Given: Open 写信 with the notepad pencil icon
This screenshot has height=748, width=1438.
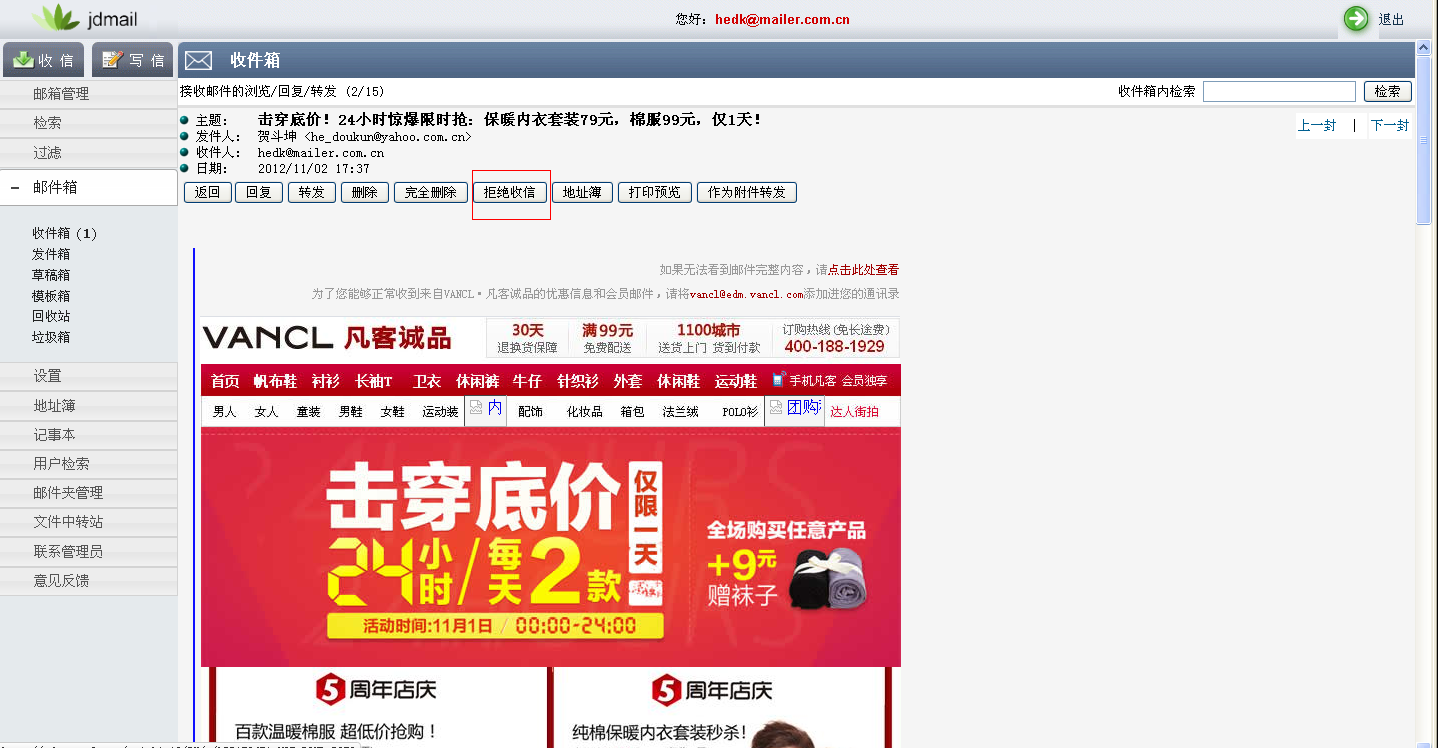Looking at the screenshot, I should point(133,60).
